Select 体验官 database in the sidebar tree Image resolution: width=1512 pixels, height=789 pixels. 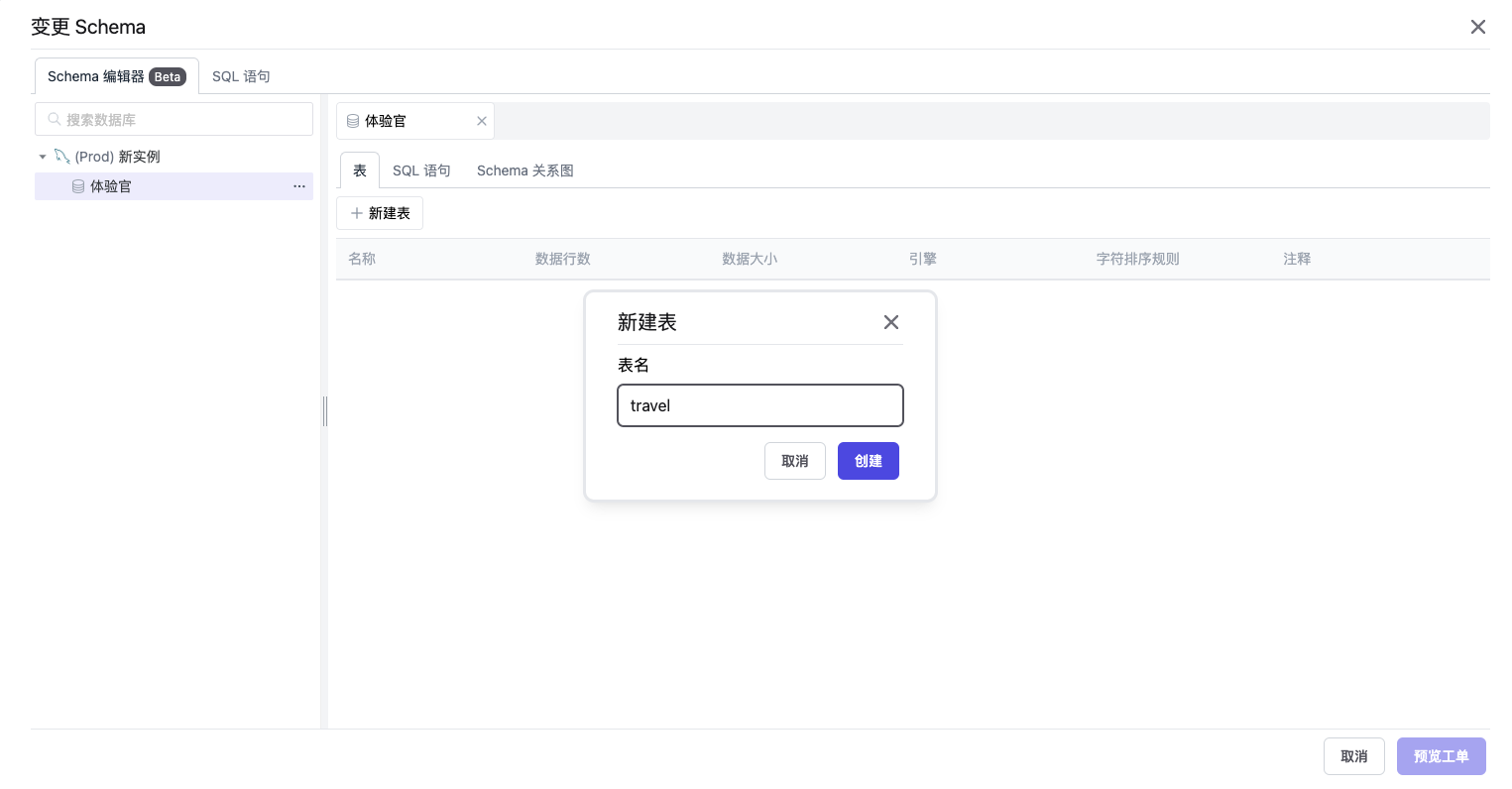(x=111, y=186)
